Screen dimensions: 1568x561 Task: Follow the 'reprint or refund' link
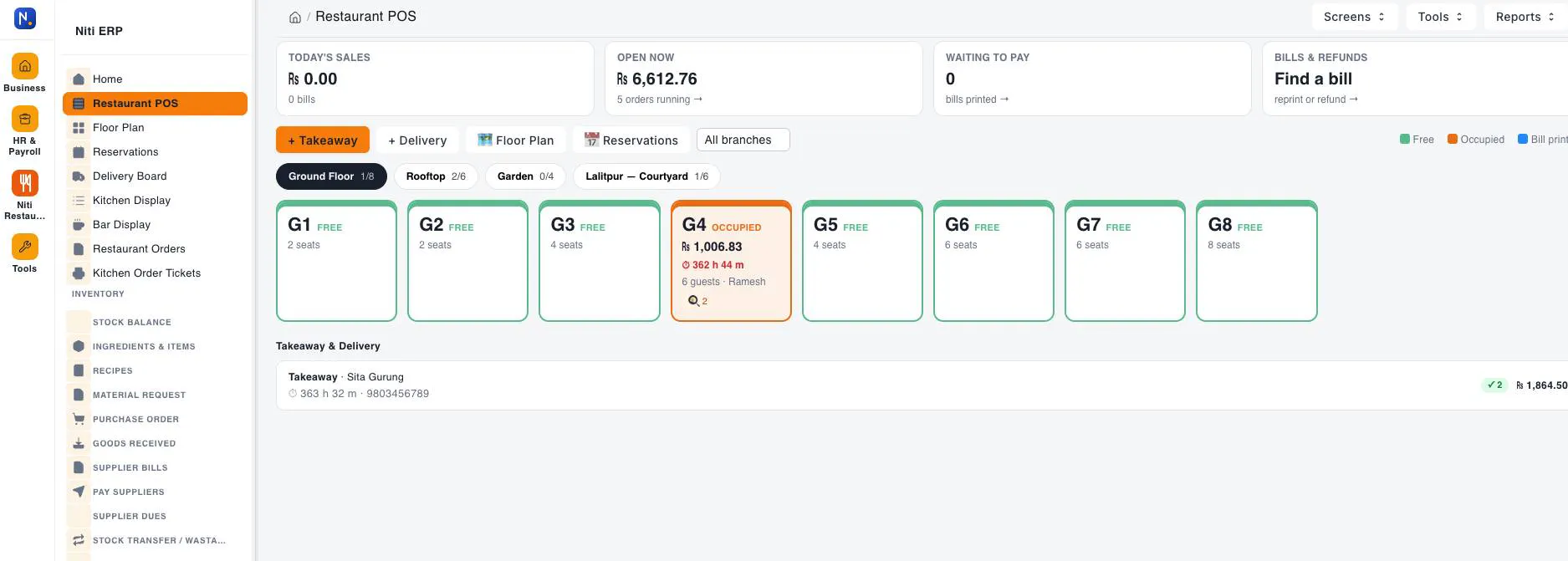(1316, 99)
